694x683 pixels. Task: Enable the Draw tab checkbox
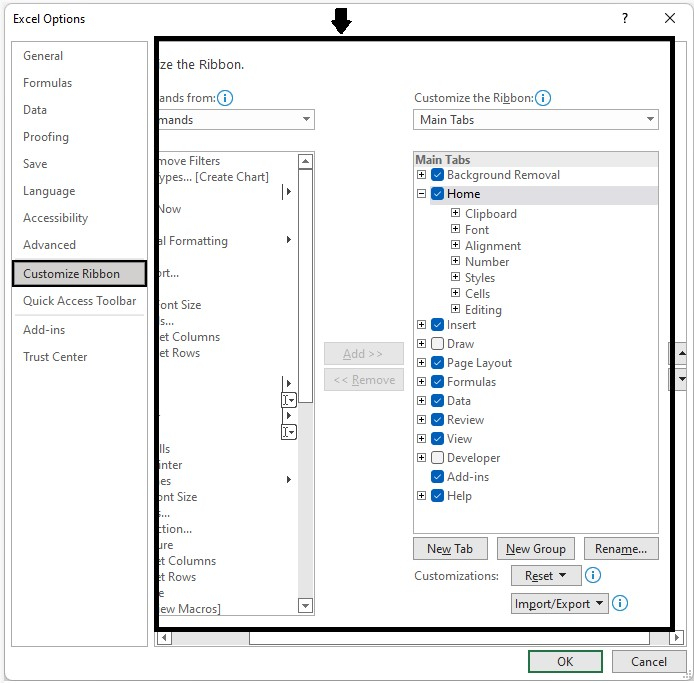coord(437,344)
